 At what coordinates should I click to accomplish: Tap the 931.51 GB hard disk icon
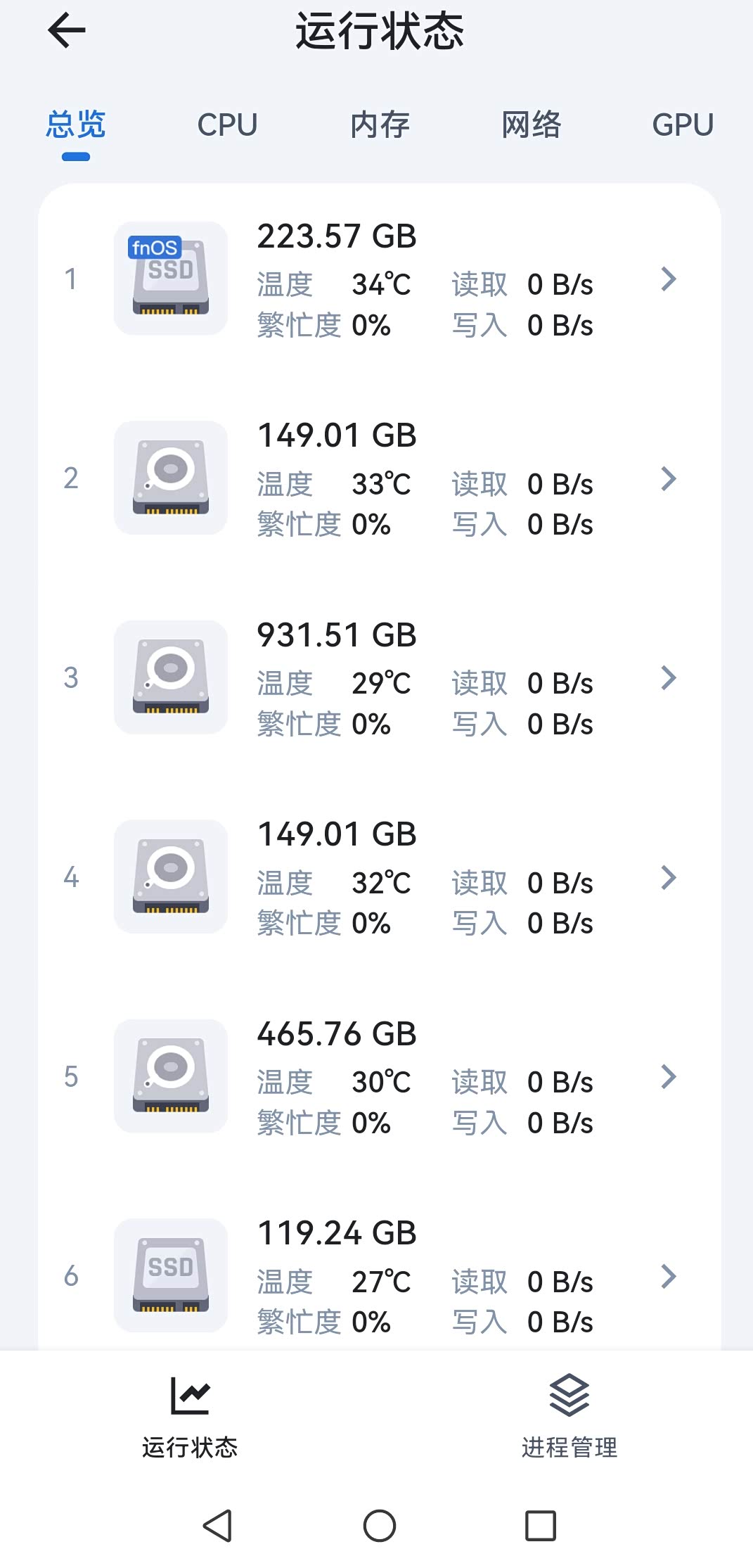[171, 677]
